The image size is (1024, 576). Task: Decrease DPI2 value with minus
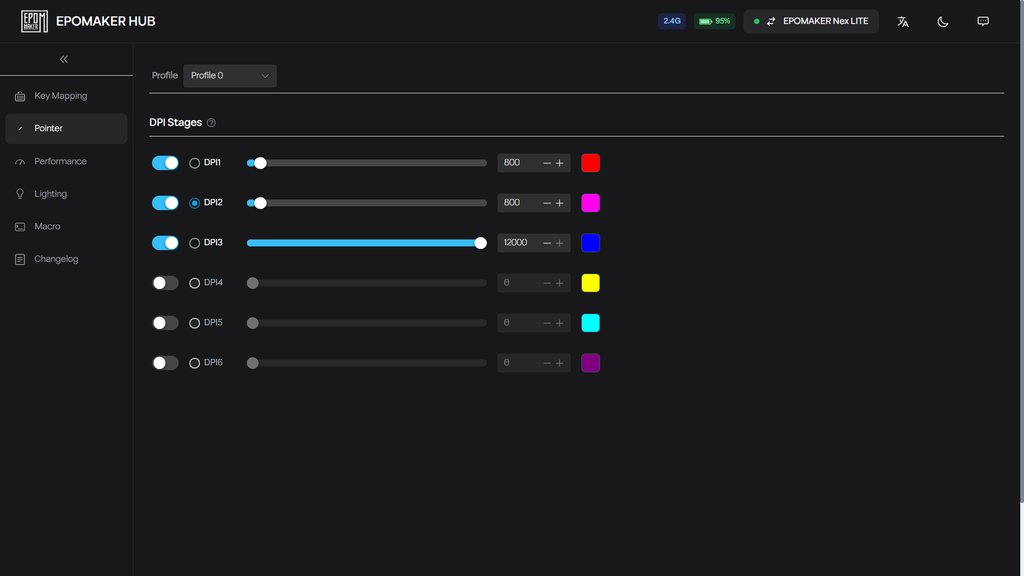547,203
